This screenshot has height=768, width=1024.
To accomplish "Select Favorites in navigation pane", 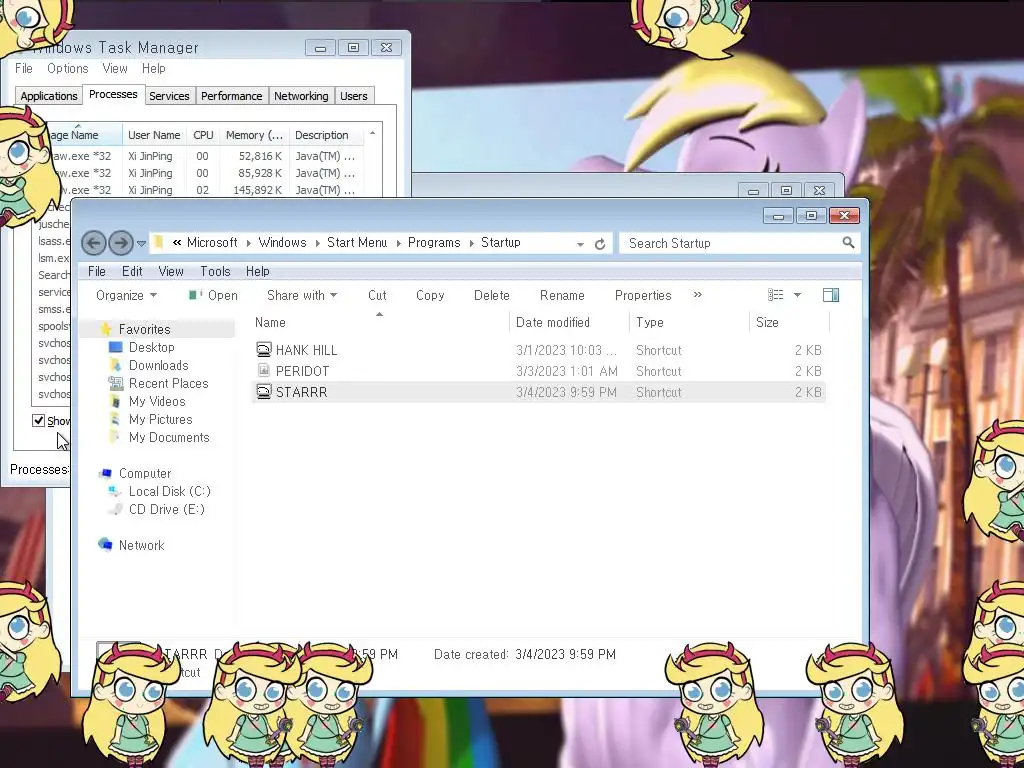I will pos(144,329).
